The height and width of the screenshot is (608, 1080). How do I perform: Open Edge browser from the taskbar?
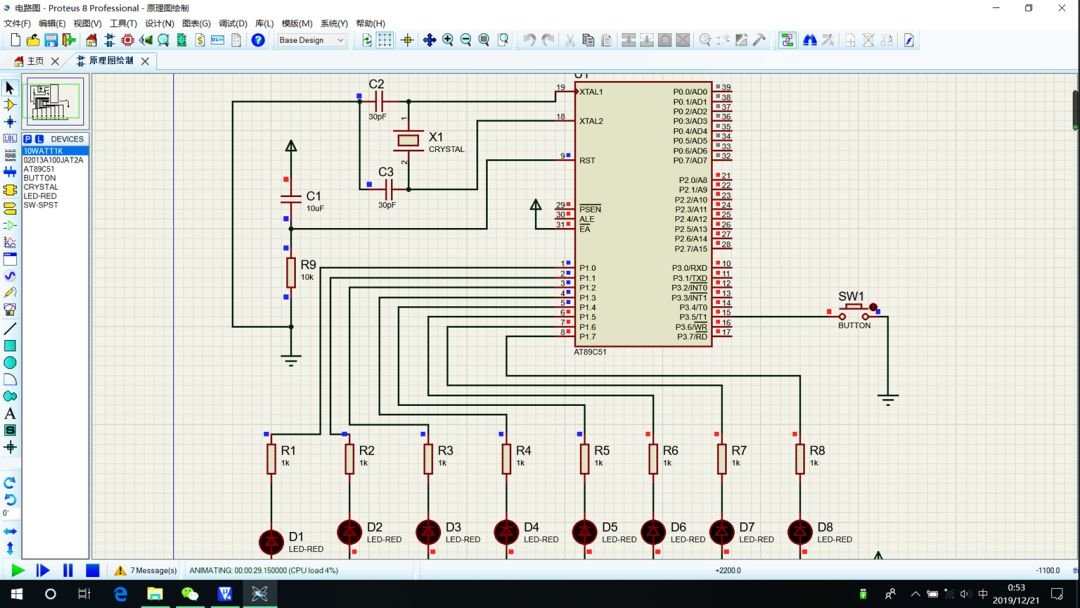(x=120, y=594)
